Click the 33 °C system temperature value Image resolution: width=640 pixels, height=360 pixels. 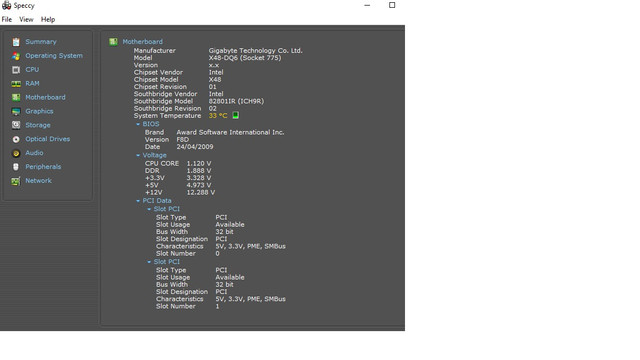pyautogui.click(x=218, y=116)
